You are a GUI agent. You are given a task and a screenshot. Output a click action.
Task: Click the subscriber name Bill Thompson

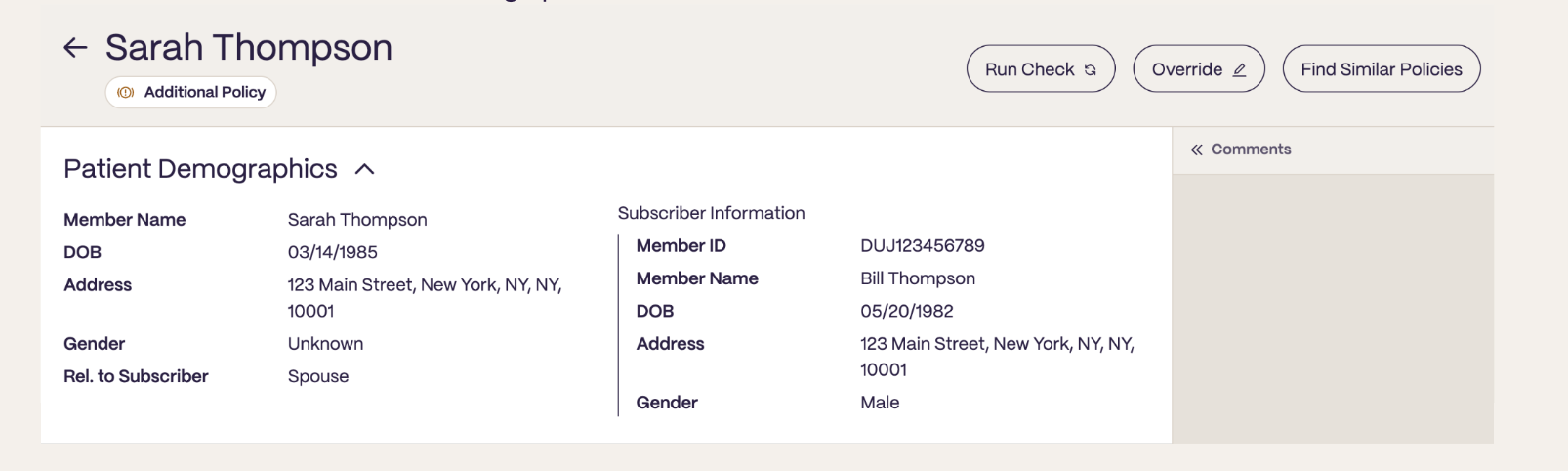pos(918,278)
